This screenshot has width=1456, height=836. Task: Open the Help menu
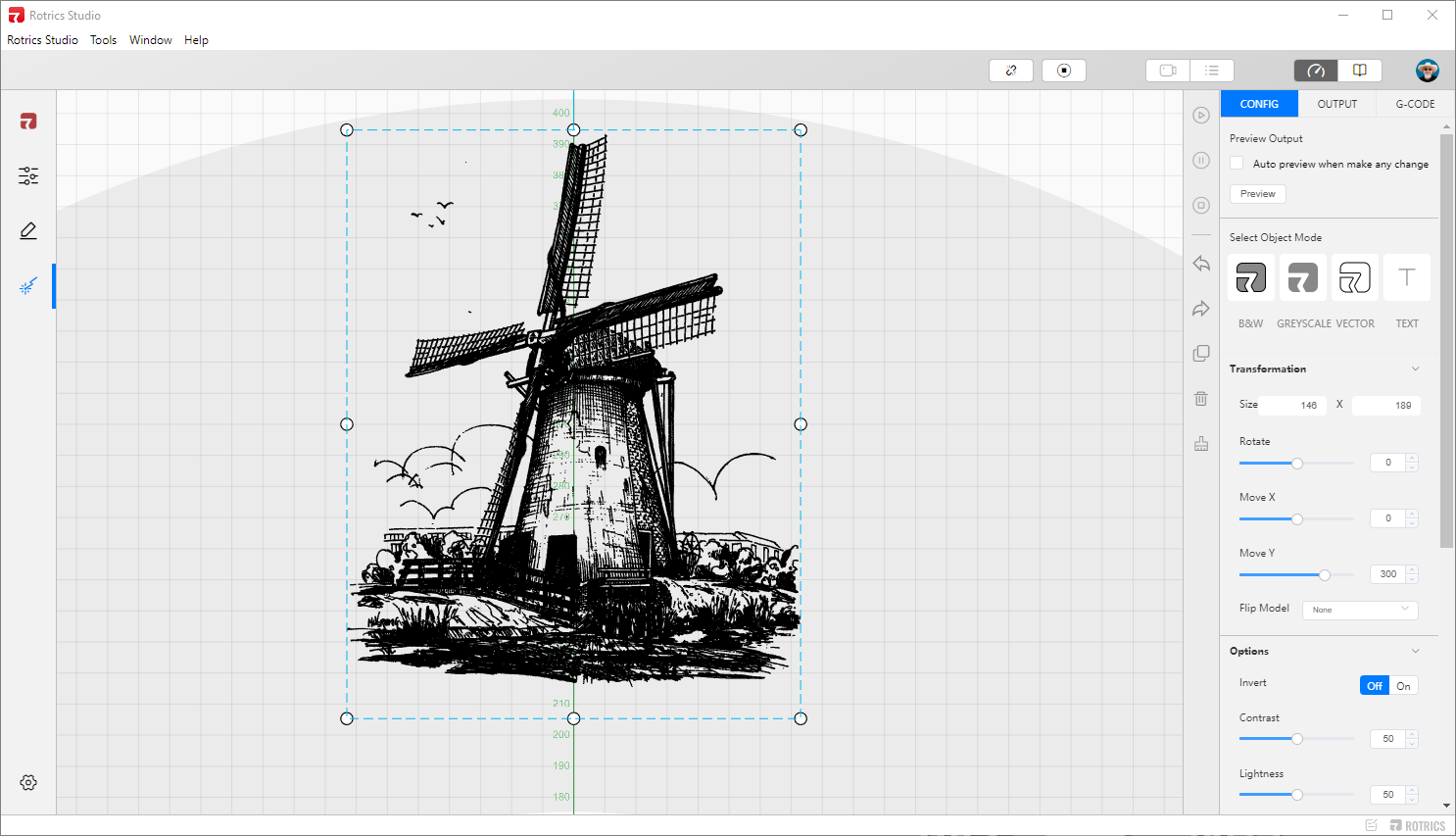pos(196,40)
